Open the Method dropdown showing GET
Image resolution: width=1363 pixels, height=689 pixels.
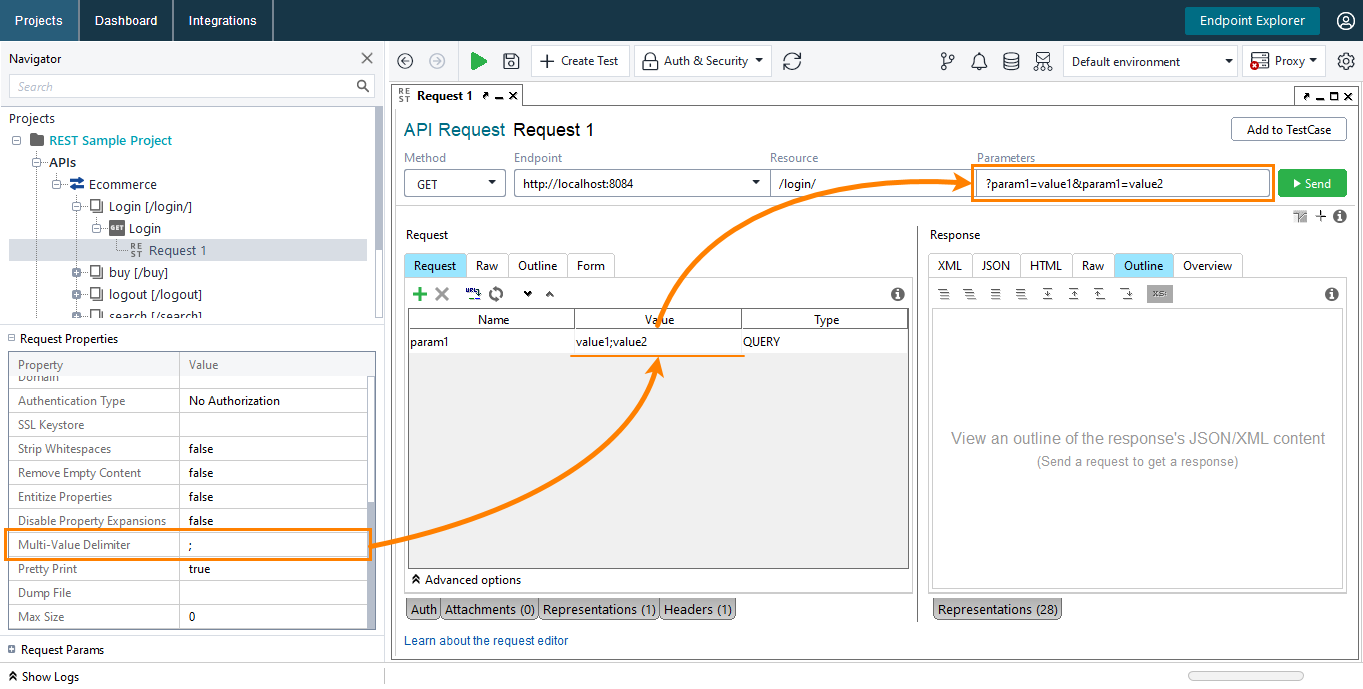click(x=454, y=184)
